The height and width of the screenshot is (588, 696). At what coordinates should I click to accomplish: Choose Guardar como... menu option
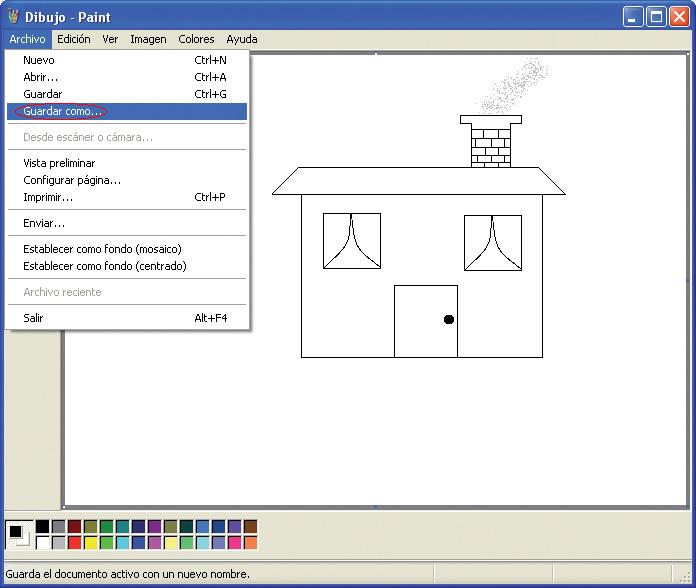(x=127, y=111)
